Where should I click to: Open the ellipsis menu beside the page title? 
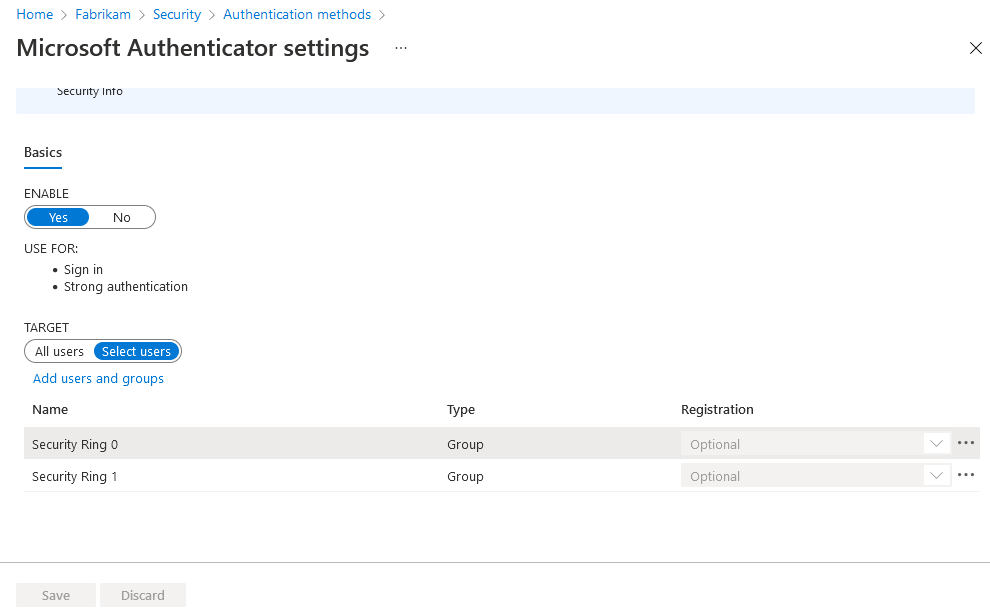coord(401,48)
